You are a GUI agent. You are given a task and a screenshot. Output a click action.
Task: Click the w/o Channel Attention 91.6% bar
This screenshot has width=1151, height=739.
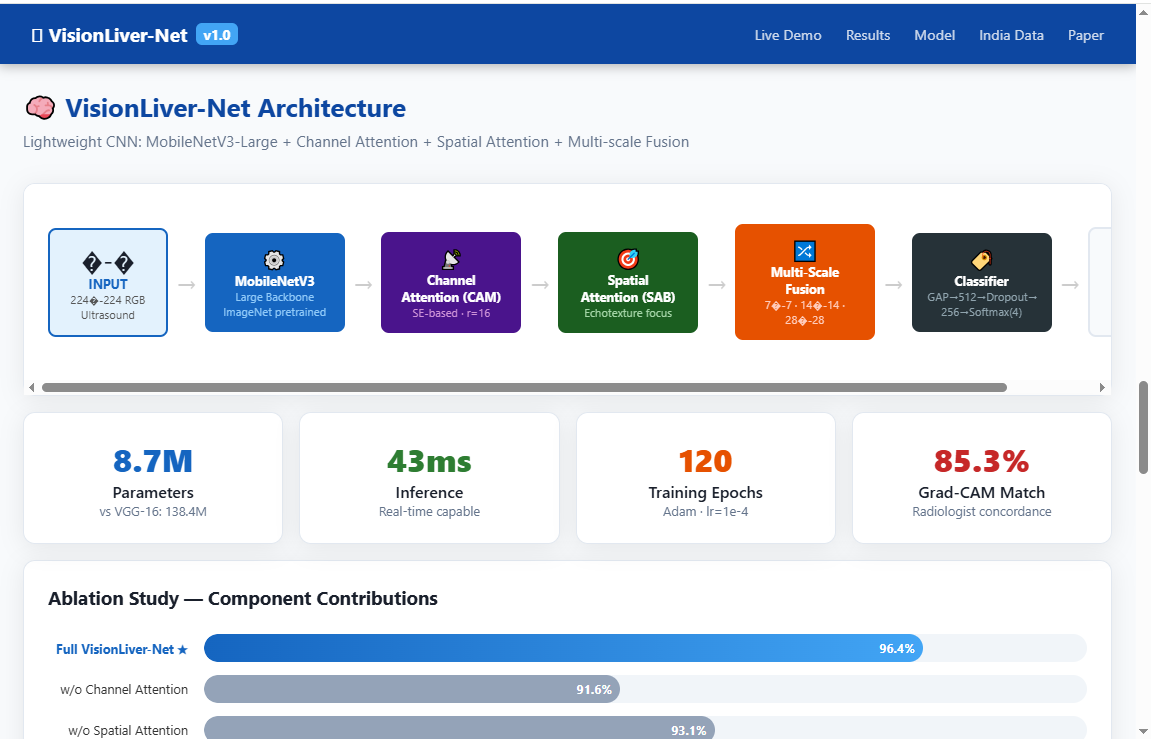coord(412,689)
